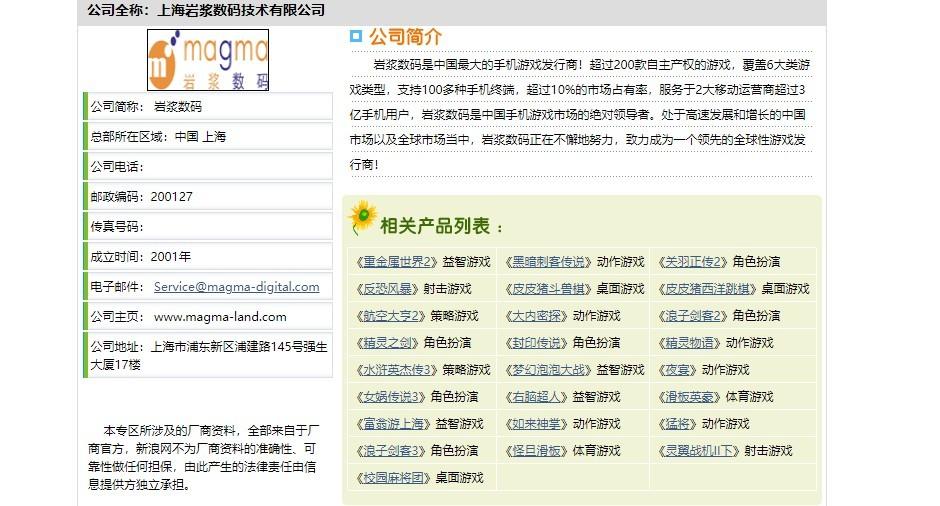
Task: Click the 公司地址 浦建路145号 row
Action: [x=208, y=355]
